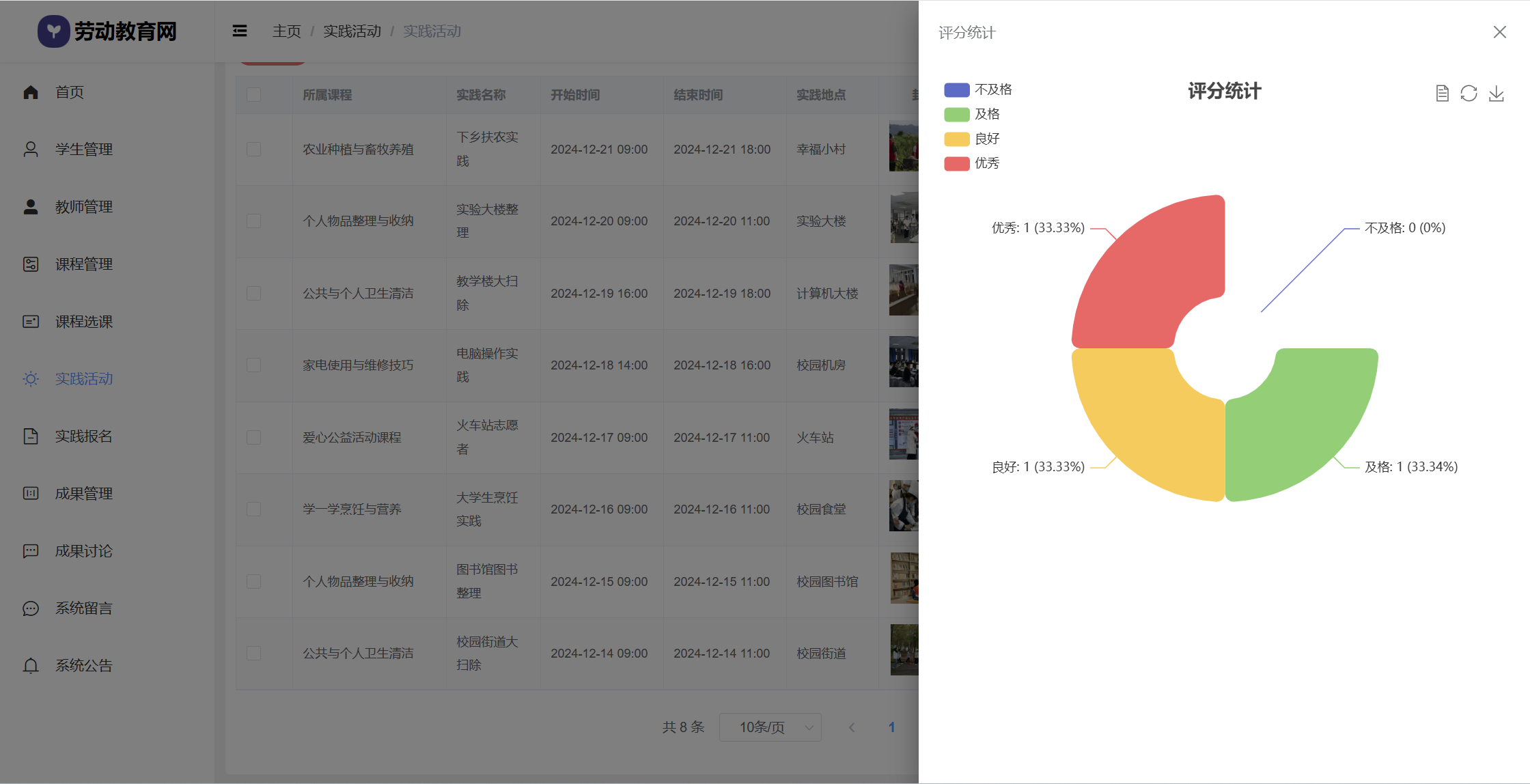Collapse sidebar with hamburger icon
This screenshot has width=1530, height=784.
tap(240, 31)
